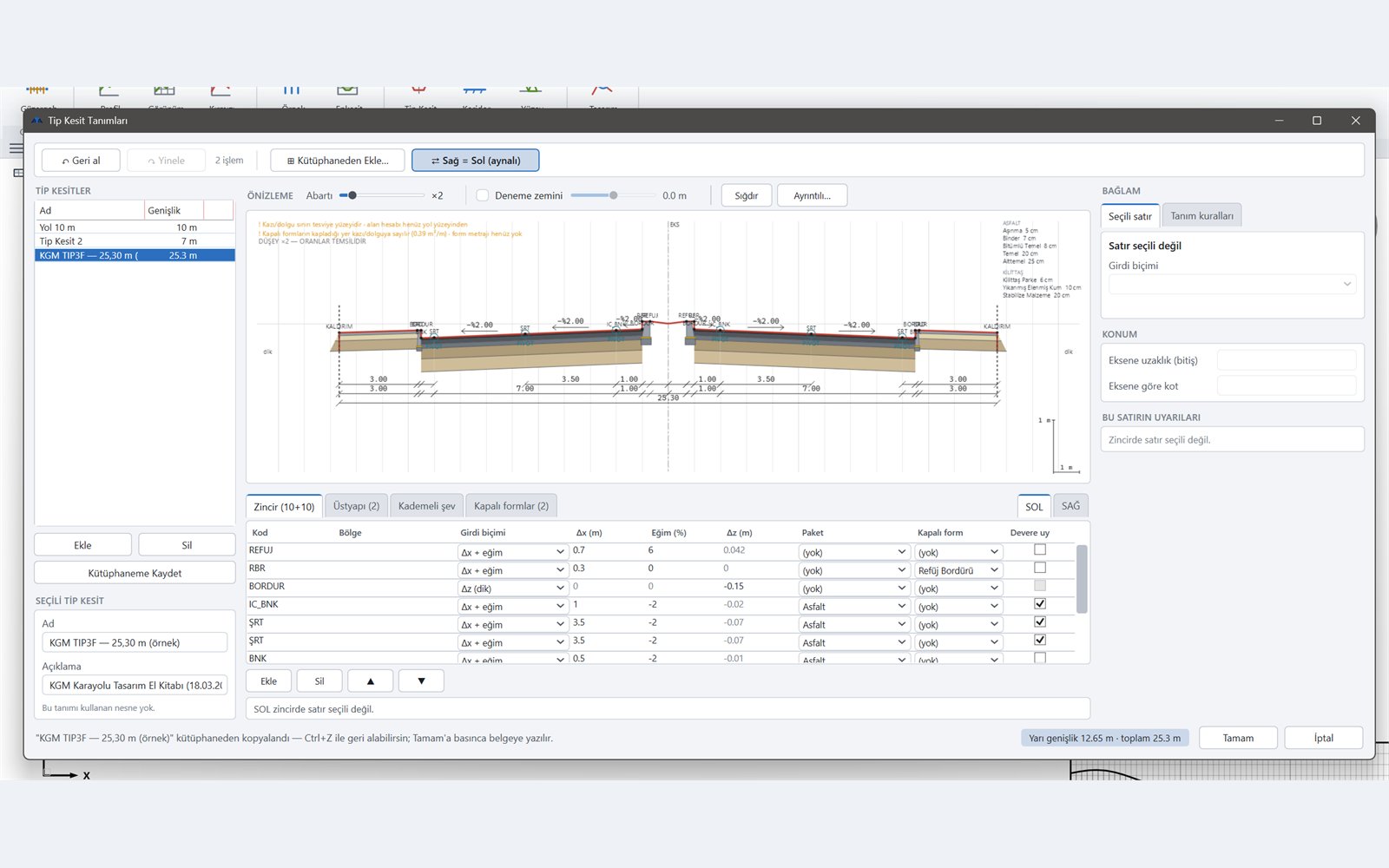Screen dimensions: 1389x868
Task: Click the 'Yarı genişlik 12.65 m · toplam 25.3 m' status badge
Action: [x=1104, y=738]
